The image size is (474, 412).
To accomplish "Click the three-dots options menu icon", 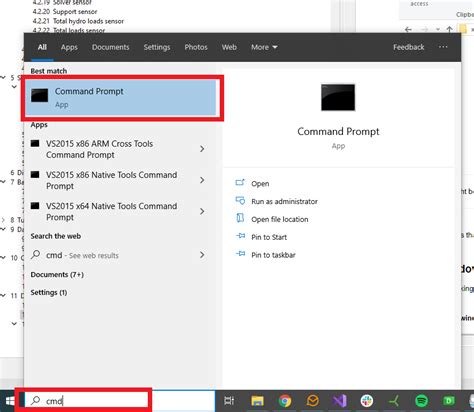I will [x=443, y=47].
